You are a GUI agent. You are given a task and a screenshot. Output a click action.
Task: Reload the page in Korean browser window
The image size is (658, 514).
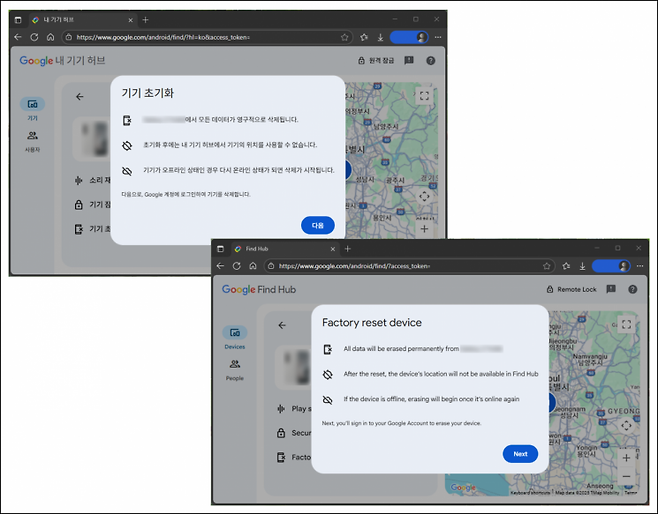click(34, 37)
